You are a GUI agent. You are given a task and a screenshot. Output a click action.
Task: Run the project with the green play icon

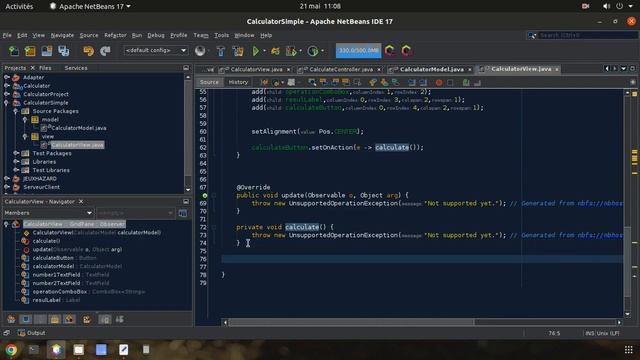[256, 51]
